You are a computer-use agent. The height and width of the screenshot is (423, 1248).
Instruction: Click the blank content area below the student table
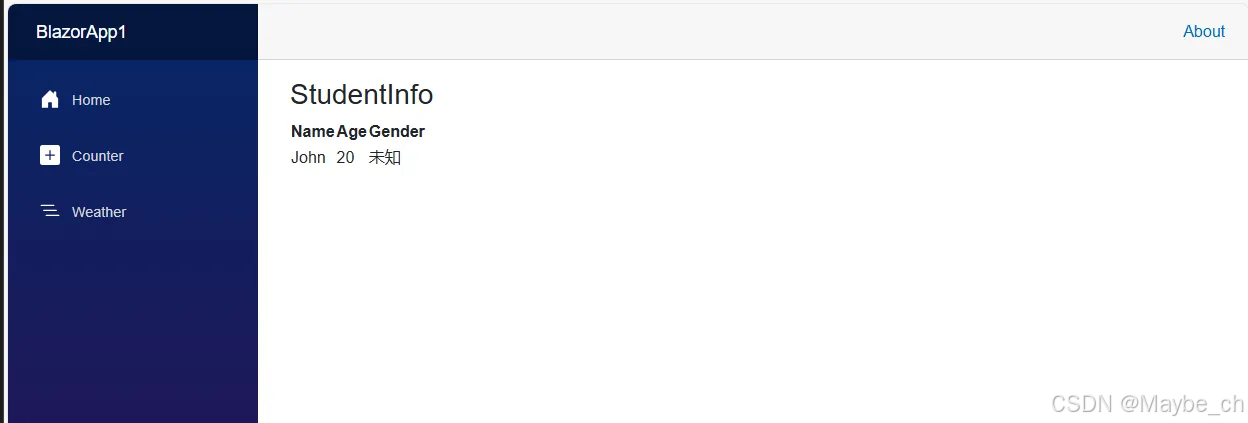750,290
